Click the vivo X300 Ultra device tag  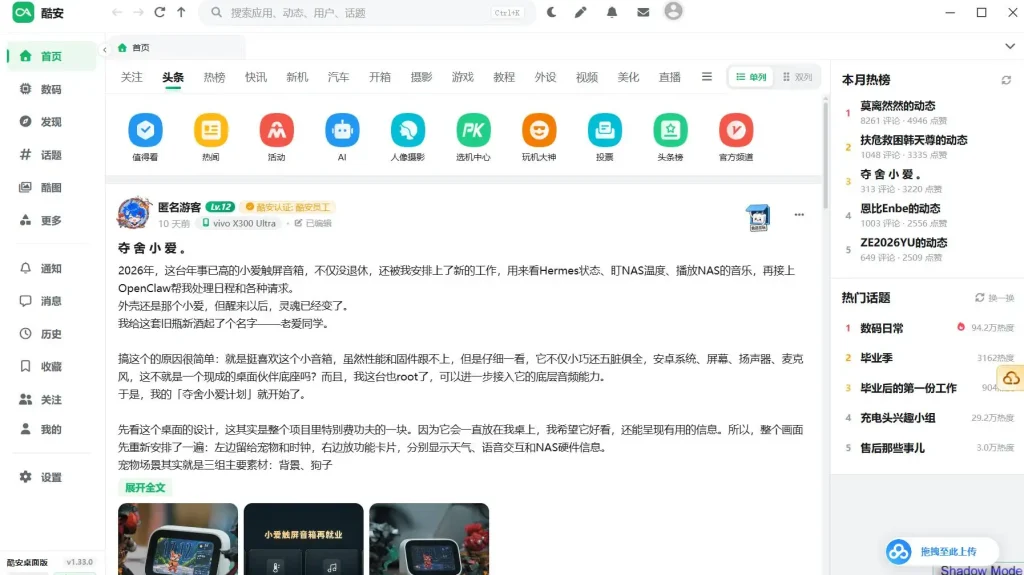point(239,223)
